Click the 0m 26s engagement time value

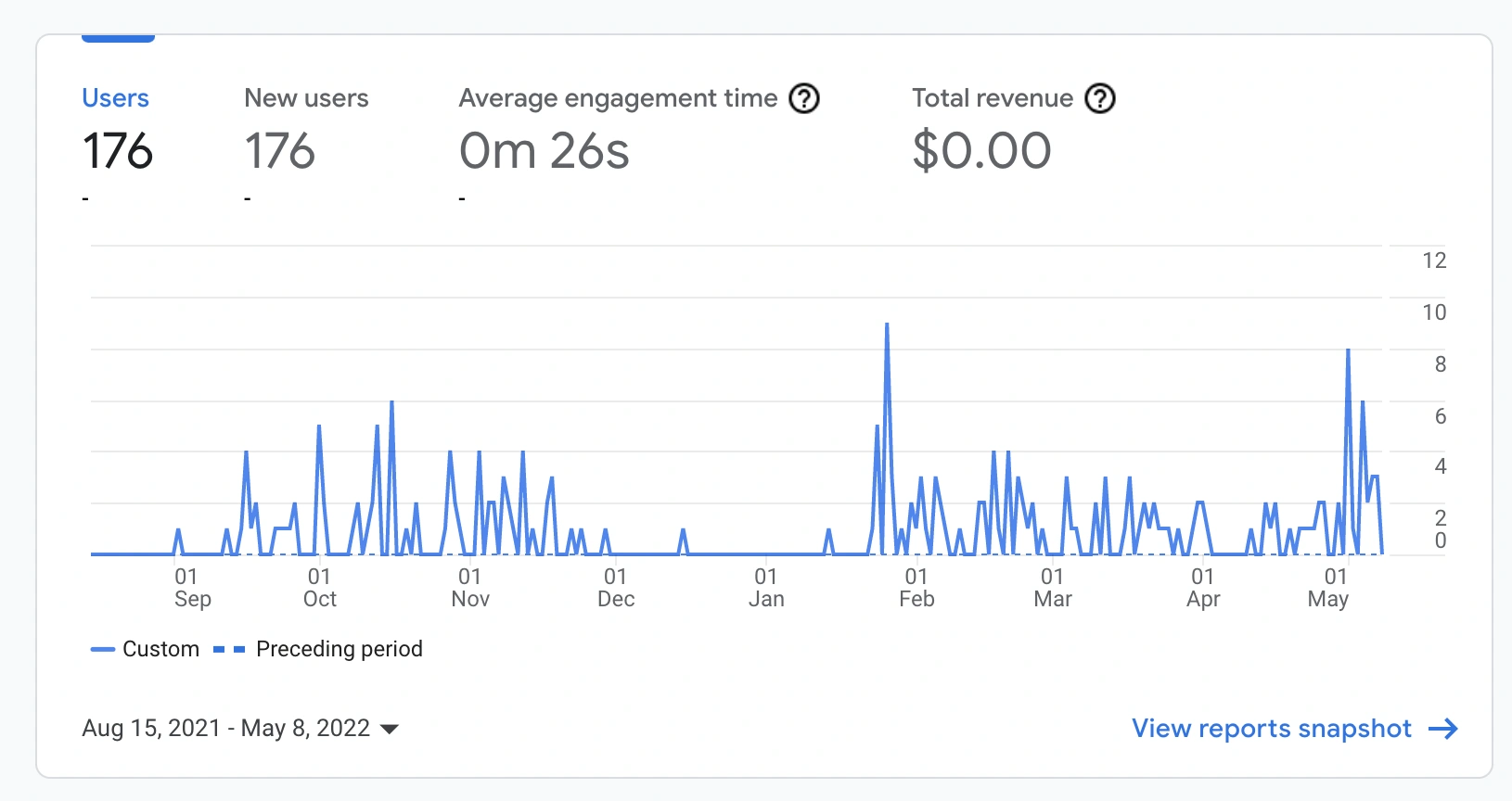coord(544,151)
